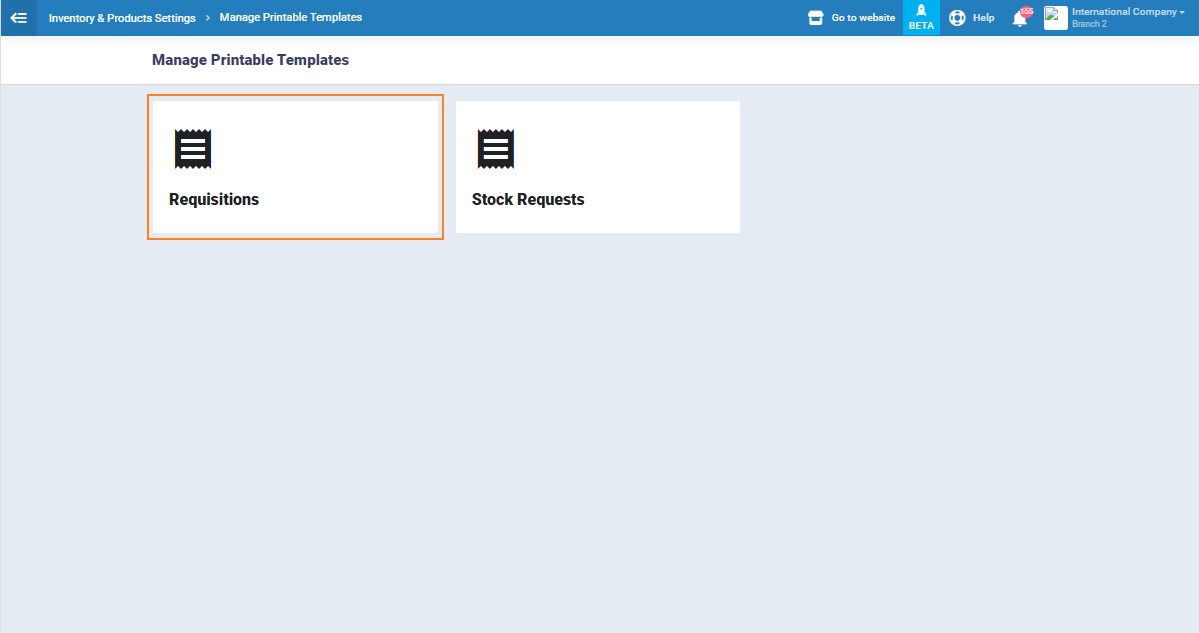
Task: Click the Go to website link text
Action: click(x=863, y=18)
